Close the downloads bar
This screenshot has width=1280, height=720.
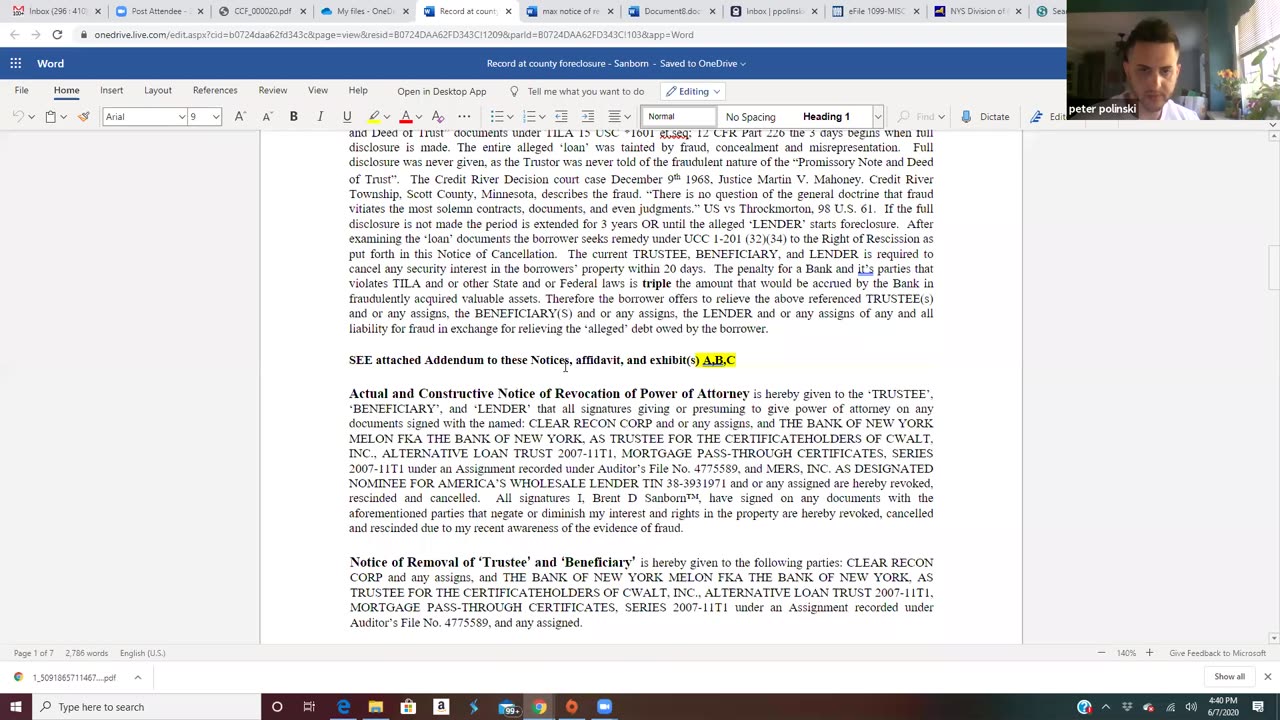(x=1267, y=677)
